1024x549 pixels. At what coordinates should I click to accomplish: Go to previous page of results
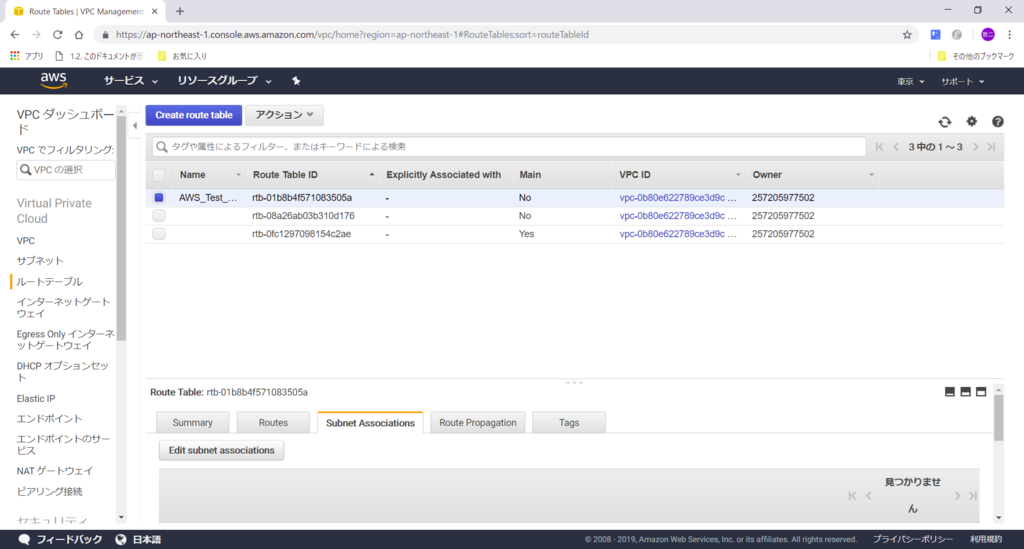(895, 147)
